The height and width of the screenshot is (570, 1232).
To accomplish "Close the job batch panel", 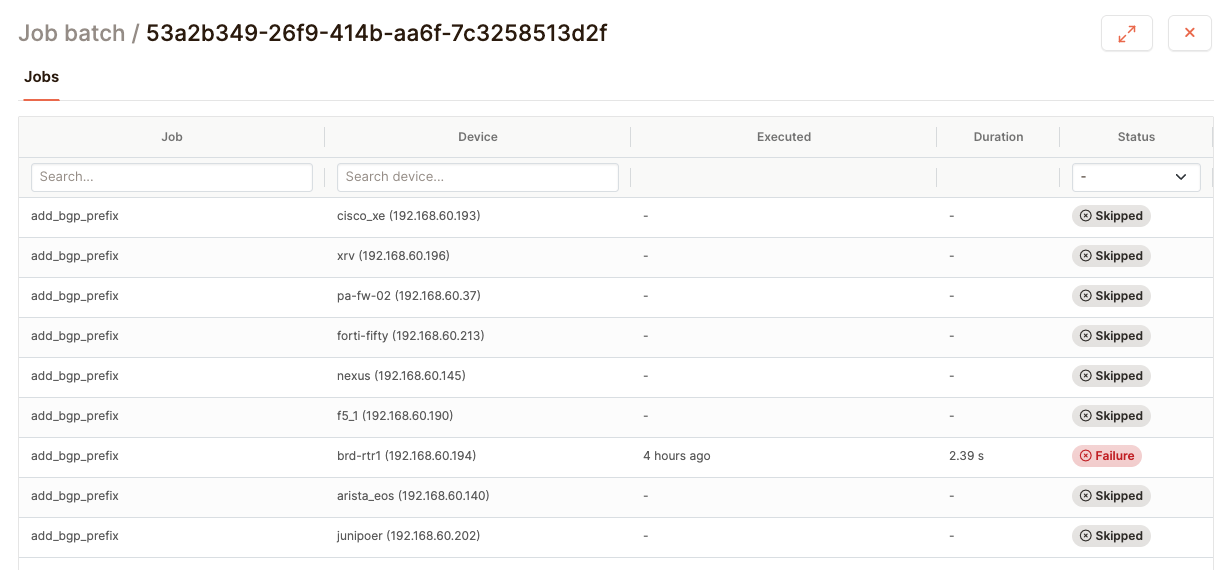I will 1189,33.
